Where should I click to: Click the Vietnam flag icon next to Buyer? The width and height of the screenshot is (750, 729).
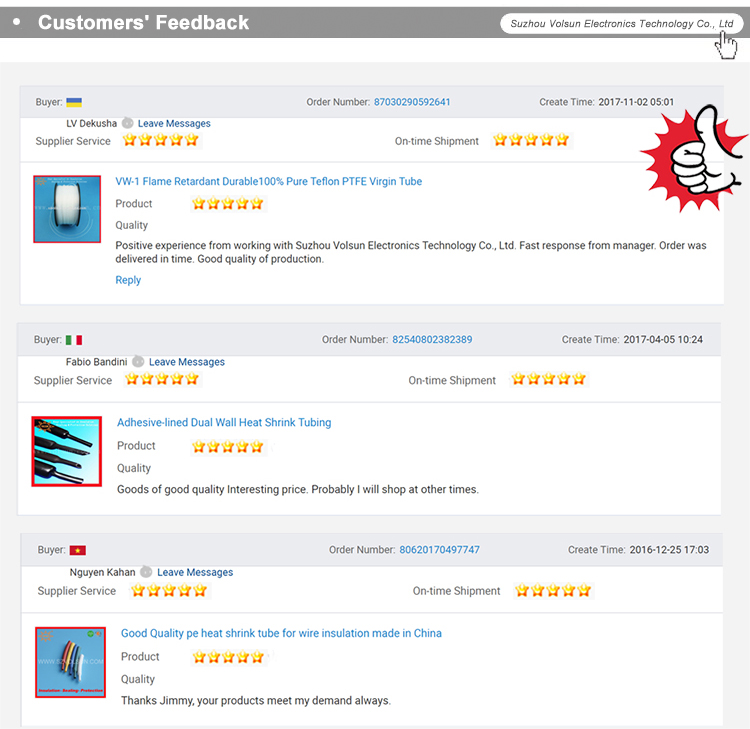tap(77, 551)
